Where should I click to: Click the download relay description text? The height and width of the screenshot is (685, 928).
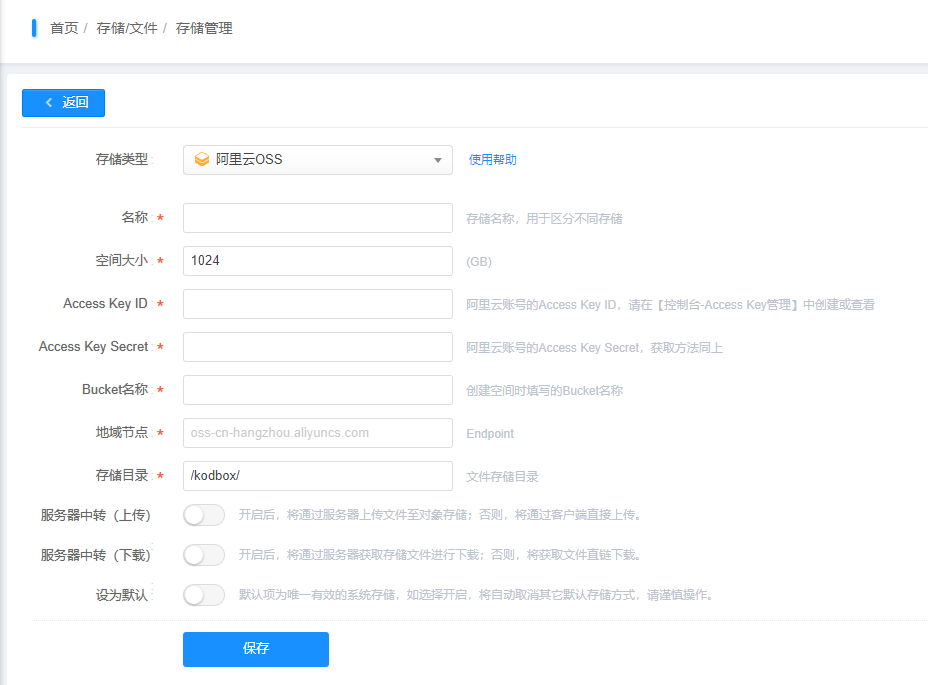440,555
